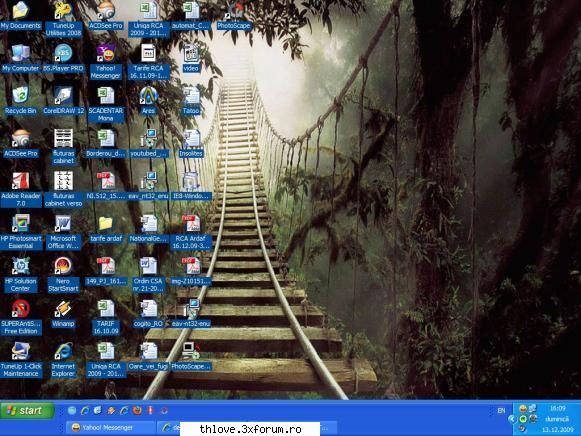The image size is (581, 436).
Task: Open the automat_C... spreadsheet file
Action: pyautogui.click(x=191, y=15)
